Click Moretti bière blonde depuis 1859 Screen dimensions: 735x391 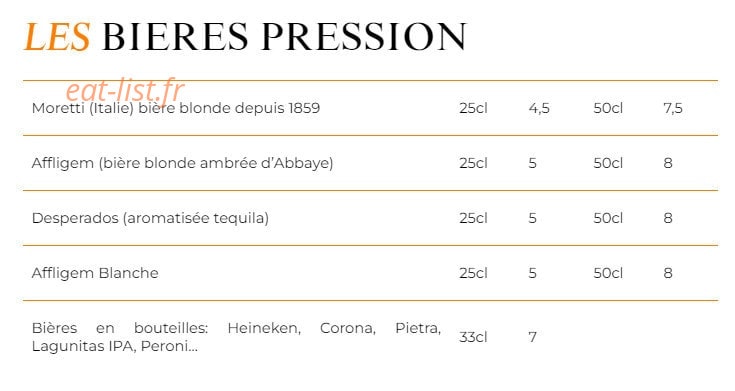point(176,108)
